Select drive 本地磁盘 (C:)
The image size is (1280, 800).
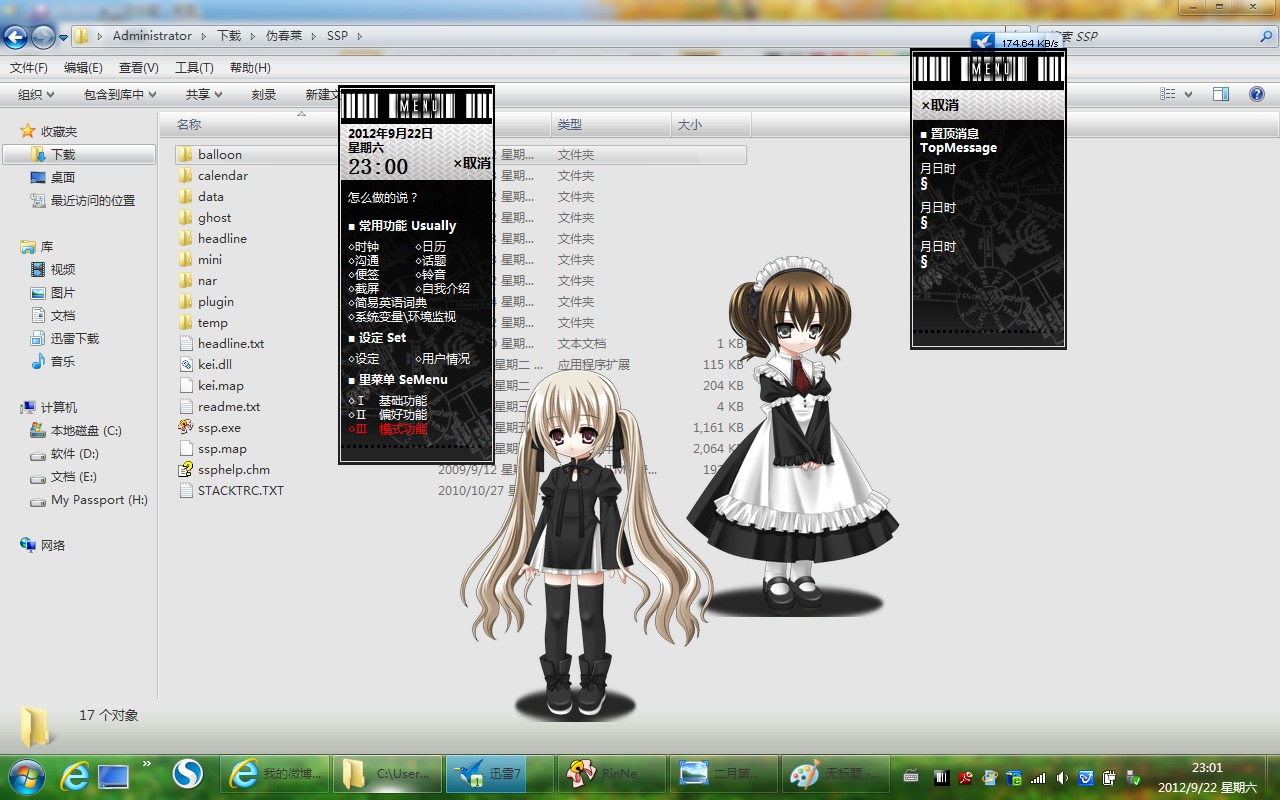(x=86, y=431)
